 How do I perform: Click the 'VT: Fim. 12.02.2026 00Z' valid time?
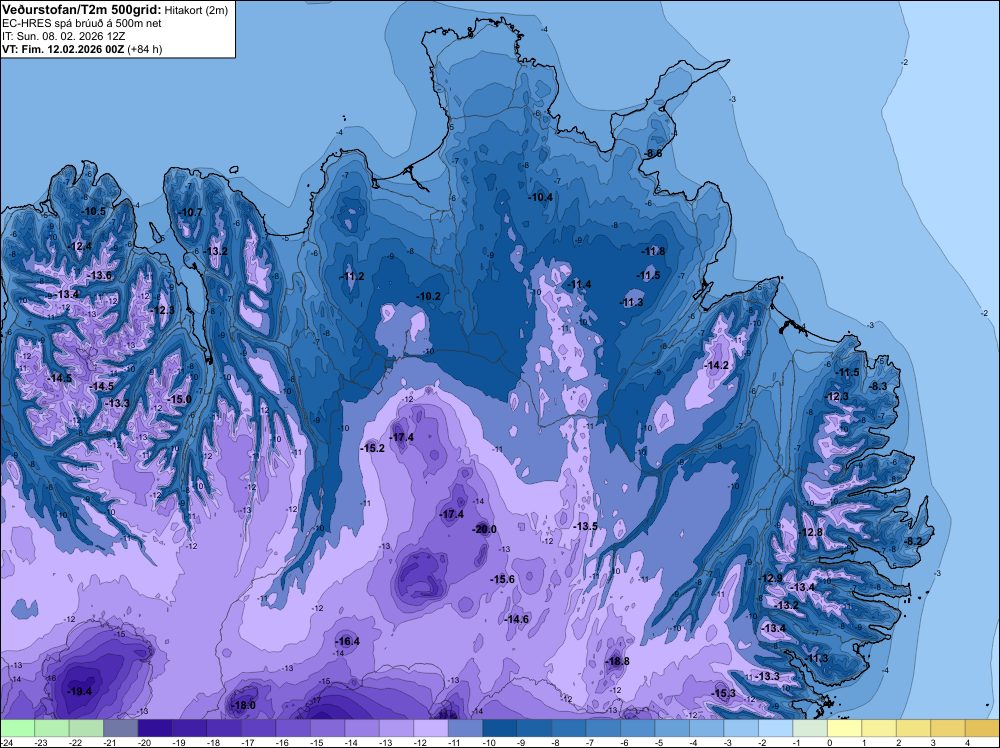tap(63, 49)
